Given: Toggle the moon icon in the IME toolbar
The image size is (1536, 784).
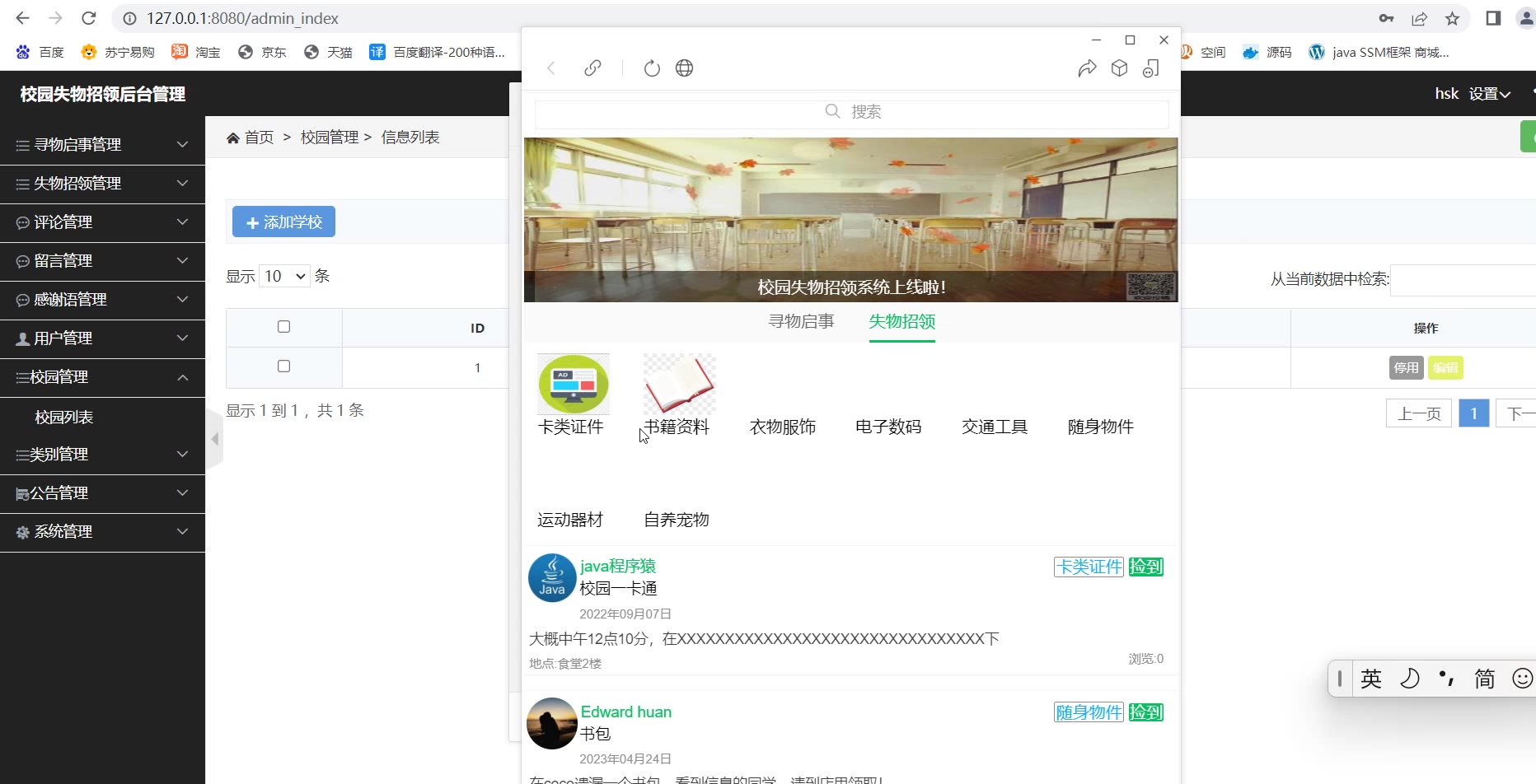Looking at the screenshot, I should point(1410,679).
